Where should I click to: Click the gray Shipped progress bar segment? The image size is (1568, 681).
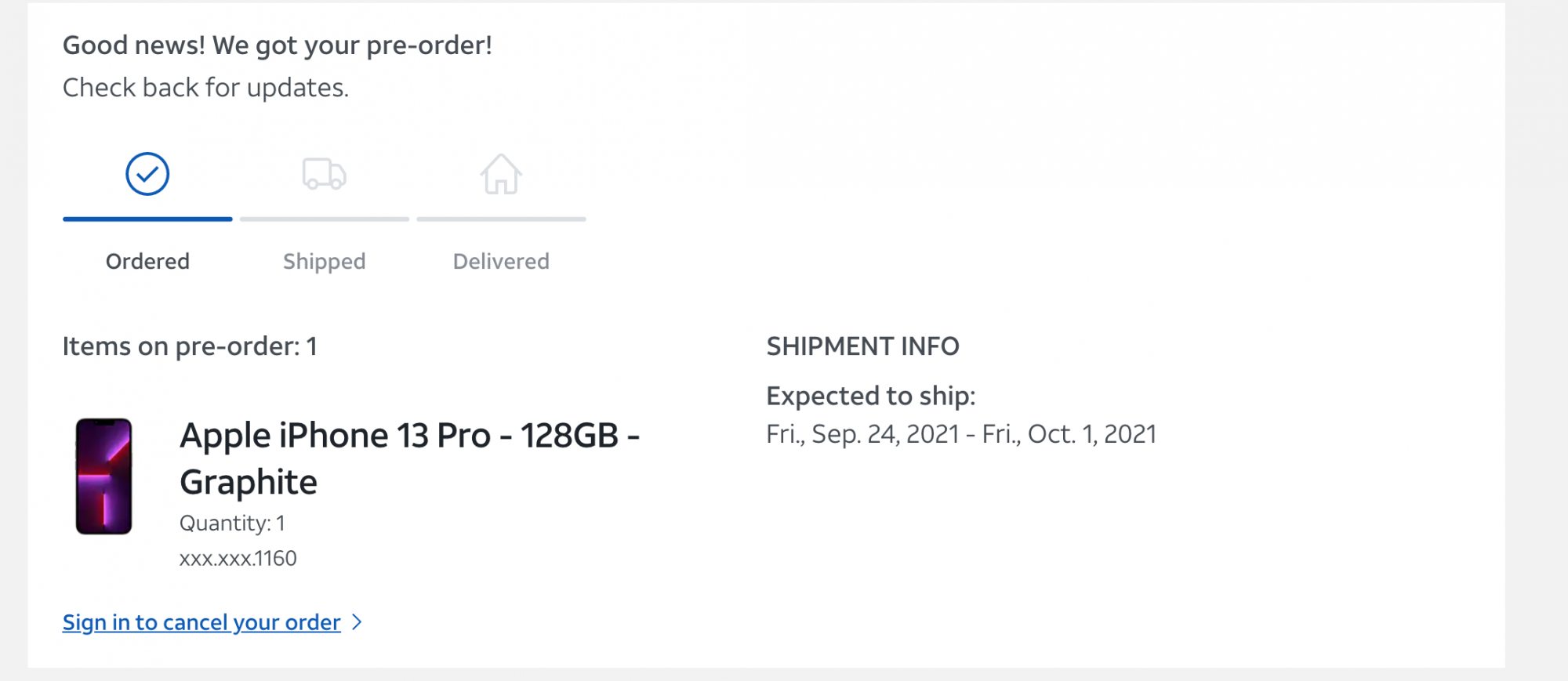pyautogui.click(x=324, y=219)
